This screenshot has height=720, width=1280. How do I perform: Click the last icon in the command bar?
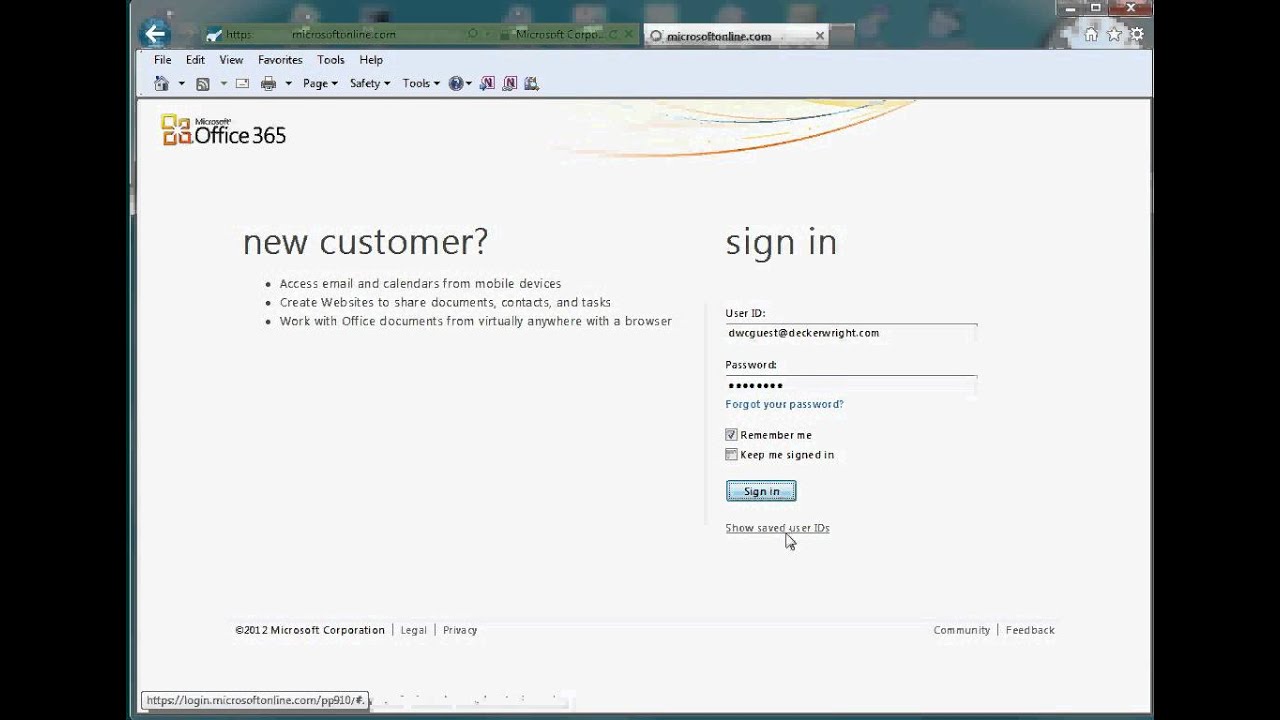click(x=531, y=84)
